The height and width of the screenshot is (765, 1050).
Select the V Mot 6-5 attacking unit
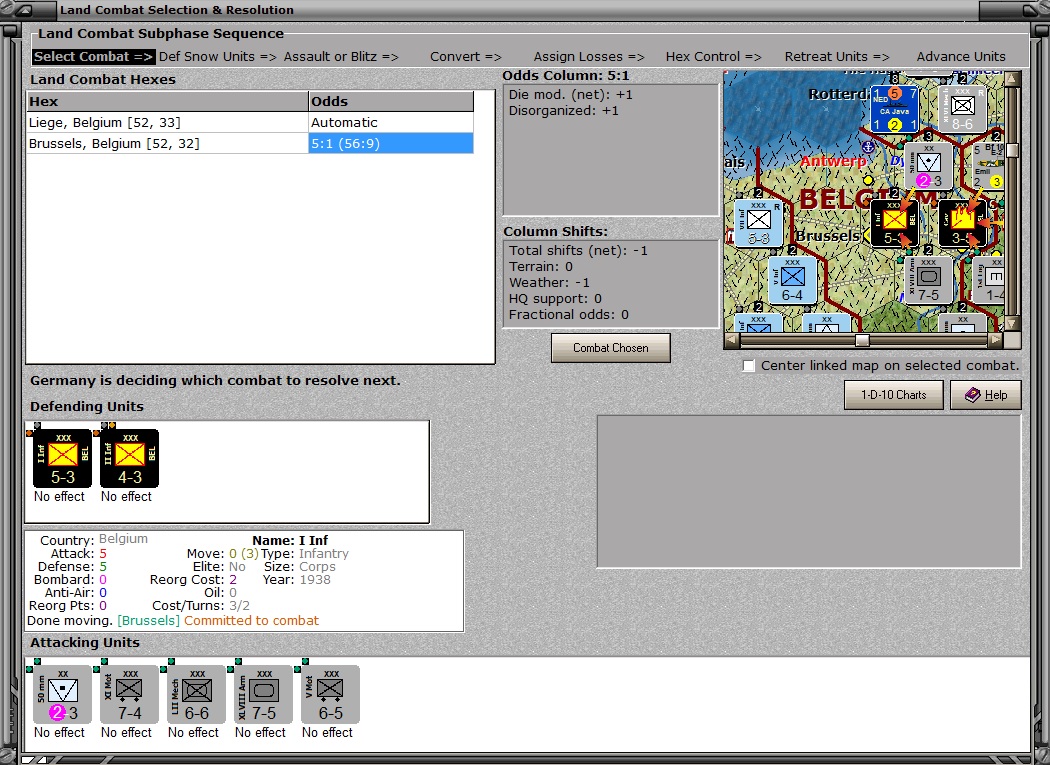(330, 695)
